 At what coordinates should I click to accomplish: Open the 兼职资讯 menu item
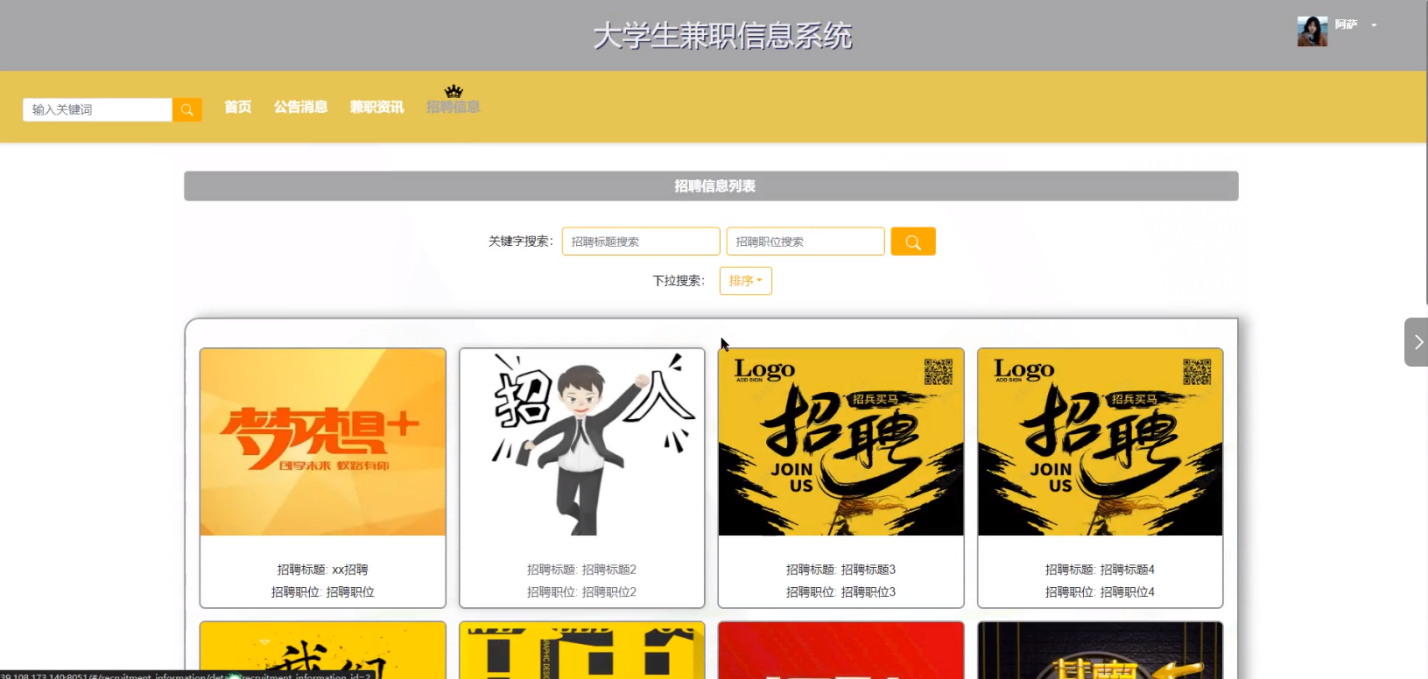pyautogui.click(x=377, y=107)
